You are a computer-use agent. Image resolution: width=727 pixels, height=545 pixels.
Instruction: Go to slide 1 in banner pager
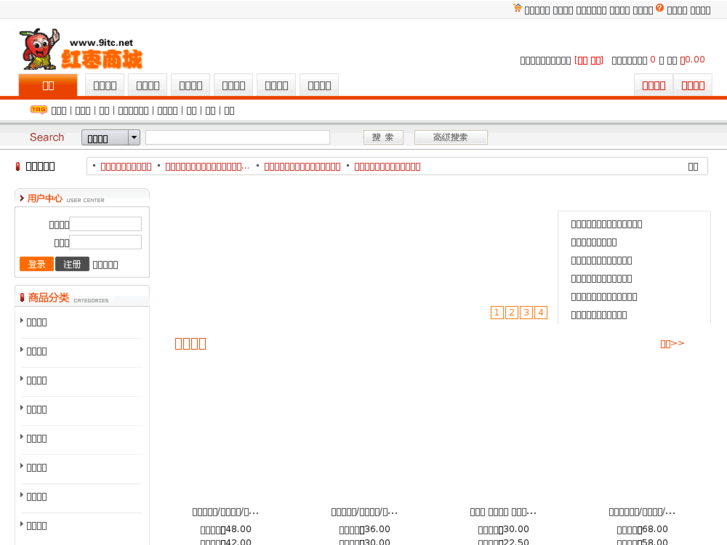(x=497, y=313)
